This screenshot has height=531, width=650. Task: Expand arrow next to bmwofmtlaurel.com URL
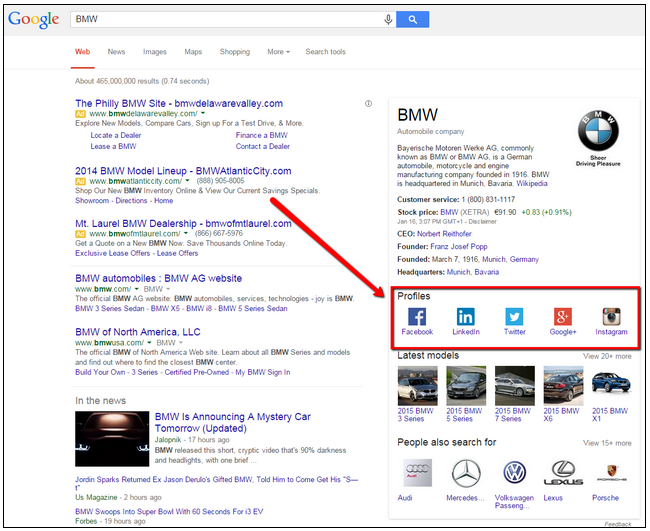click(x=186, y=233)
